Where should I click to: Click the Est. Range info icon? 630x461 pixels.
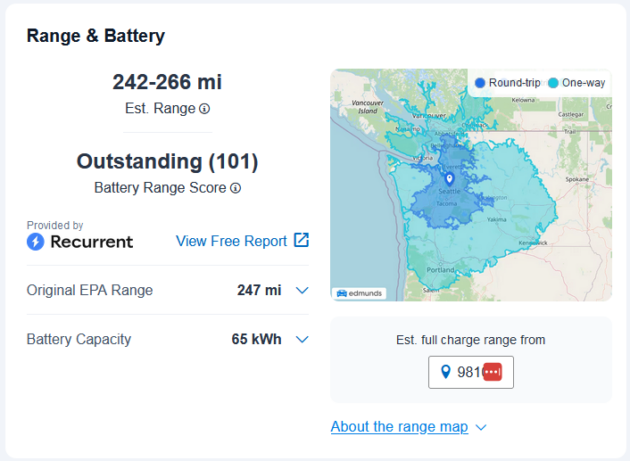click(205, 109)
